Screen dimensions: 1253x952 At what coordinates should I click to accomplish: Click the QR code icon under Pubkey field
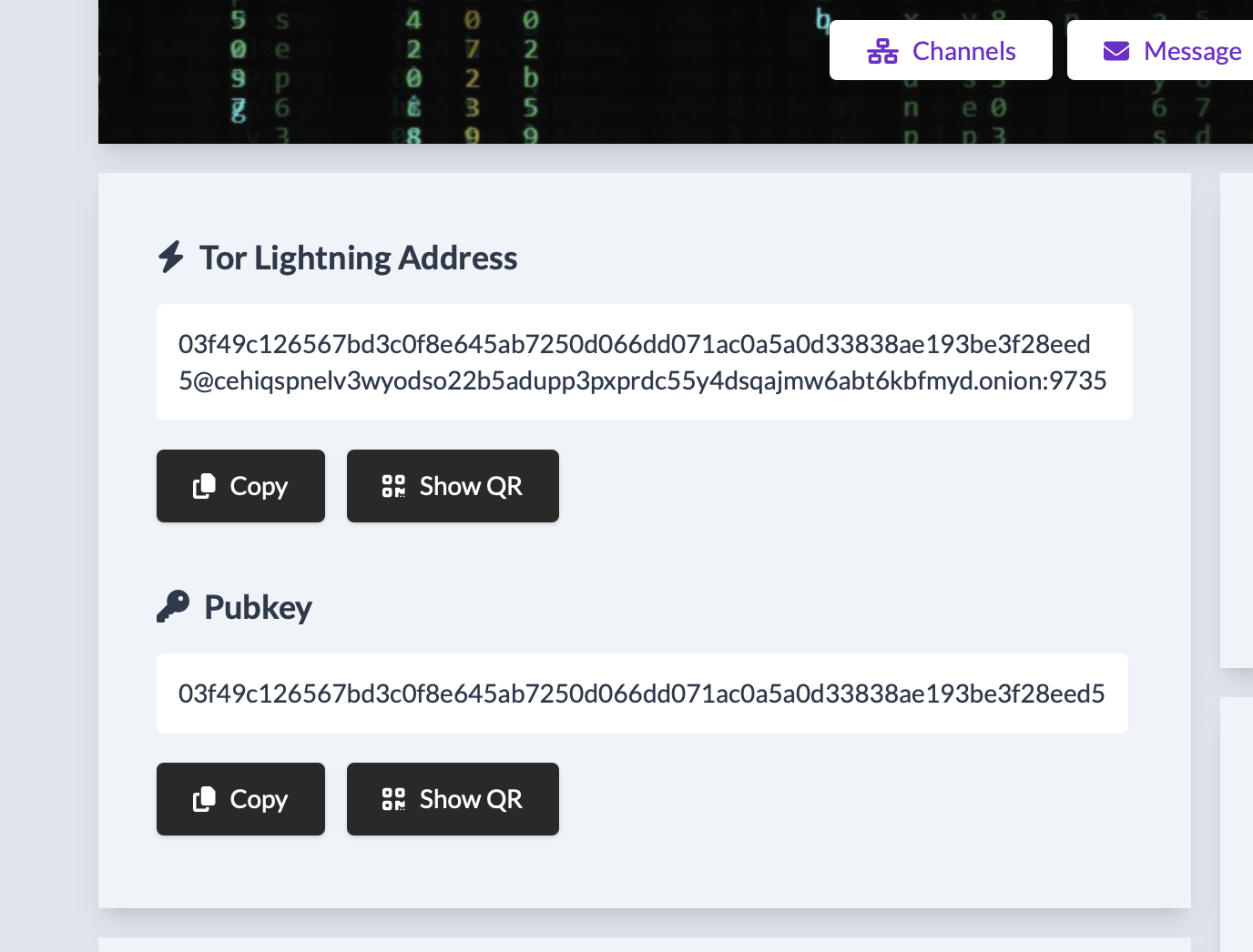[393, 799]
